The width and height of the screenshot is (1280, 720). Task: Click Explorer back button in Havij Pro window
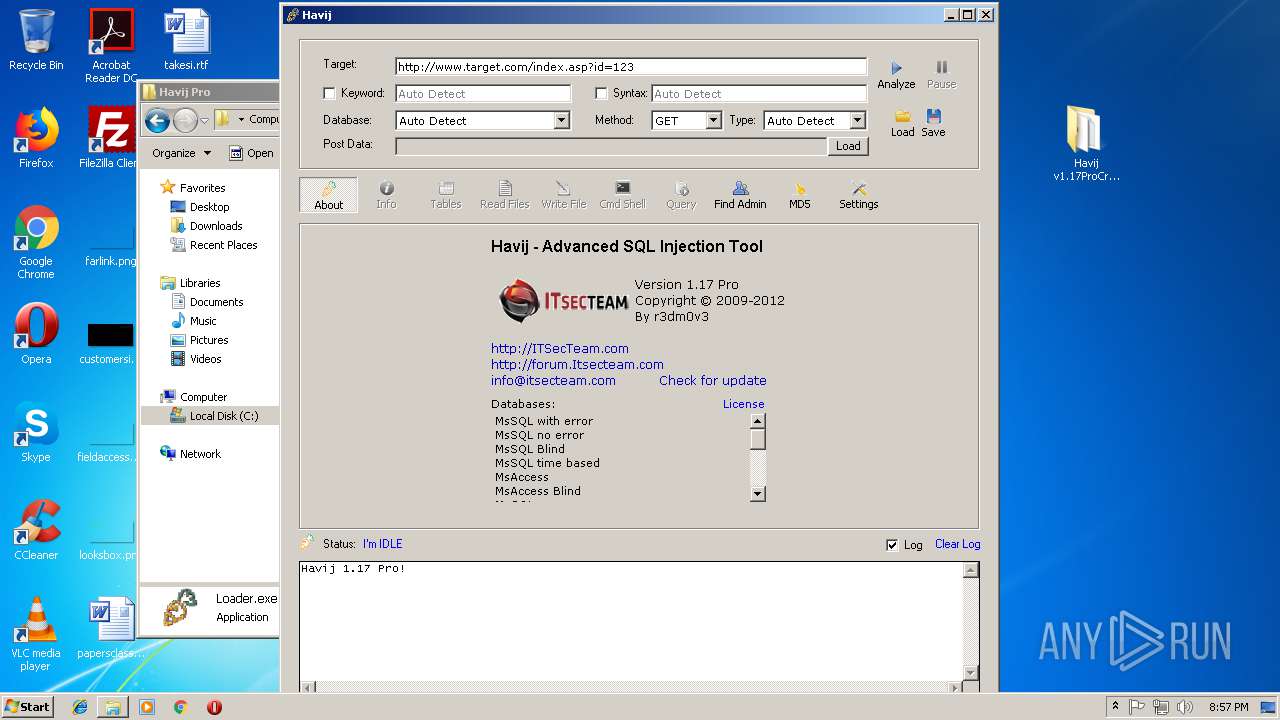click(x=157, y=121)
